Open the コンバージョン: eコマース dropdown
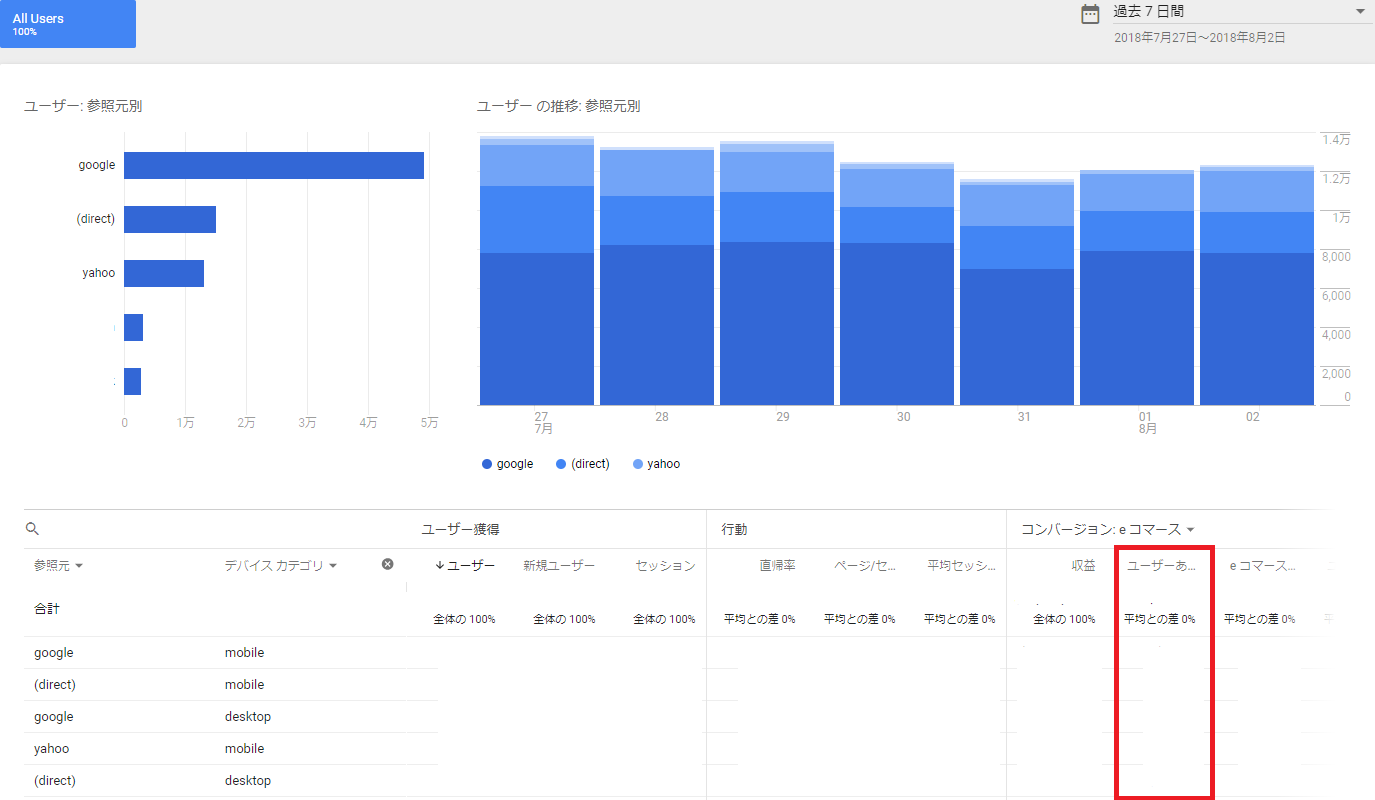This screenshot has height=800, width=1375. (x=1108, y=529)
